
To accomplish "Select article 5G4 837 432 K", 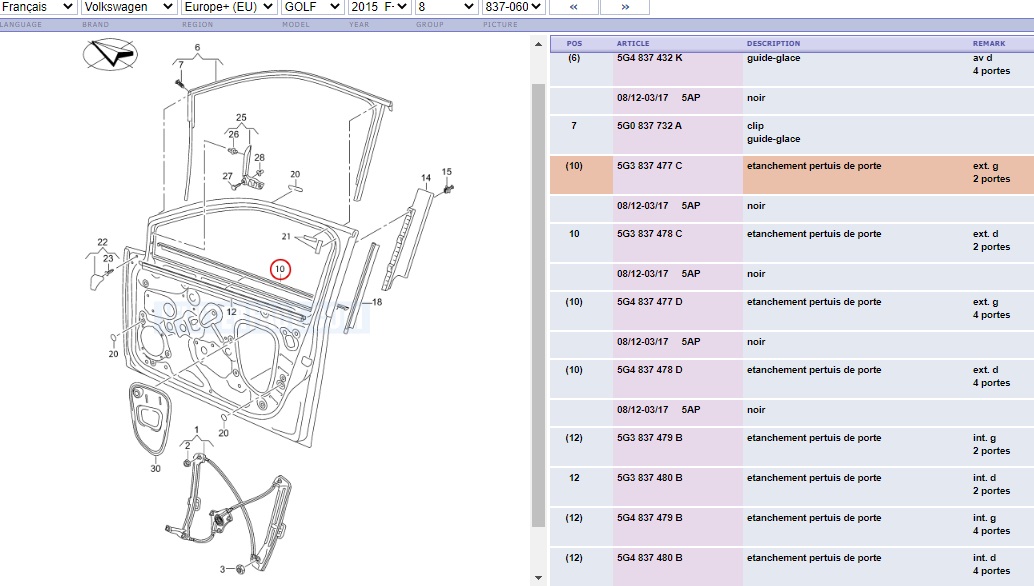I will 650,58.
